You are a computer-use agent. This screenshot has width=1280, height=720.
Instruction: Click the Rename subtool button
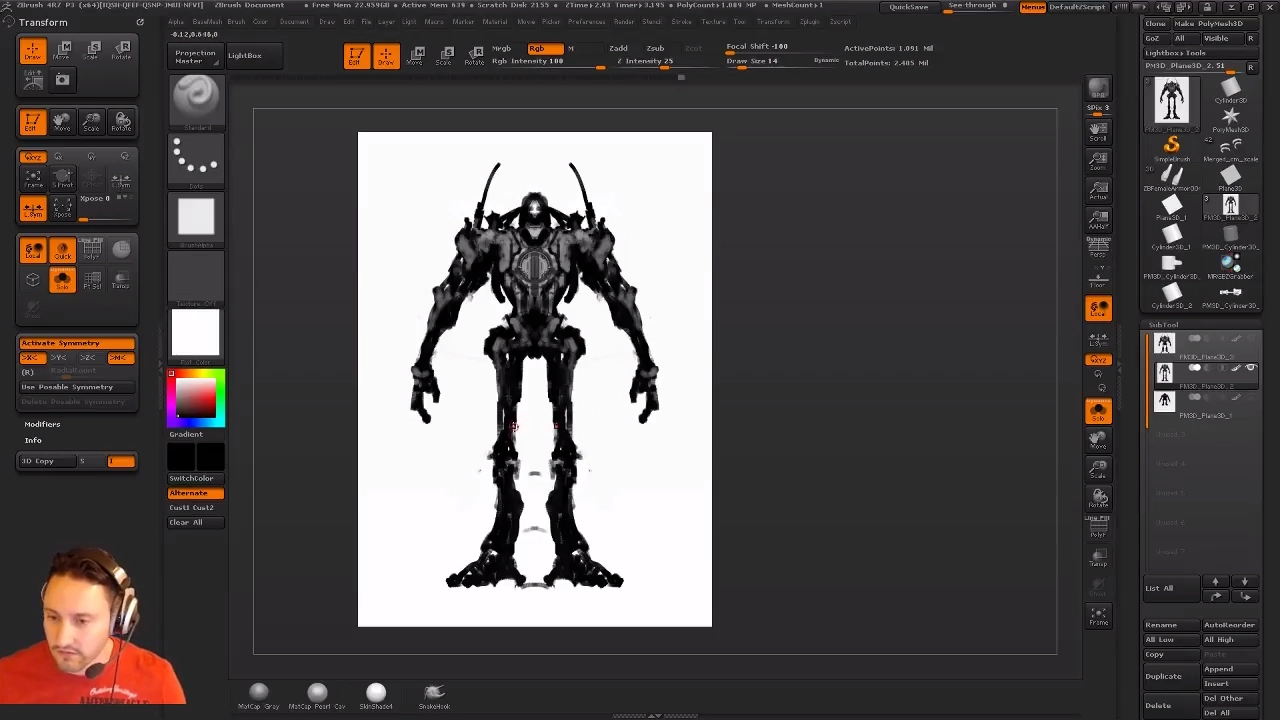point(1170,625)
